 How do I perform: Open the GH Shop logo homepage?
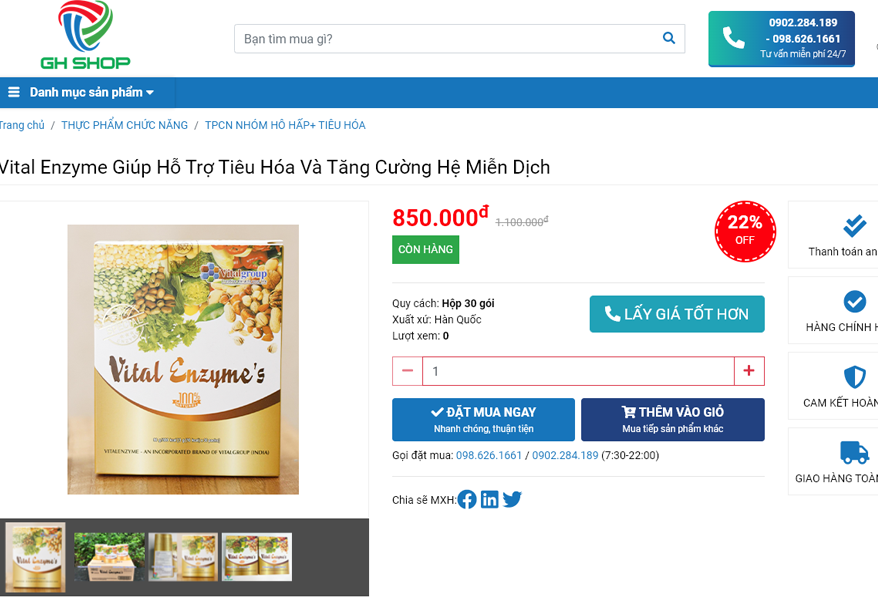(85, 35)
